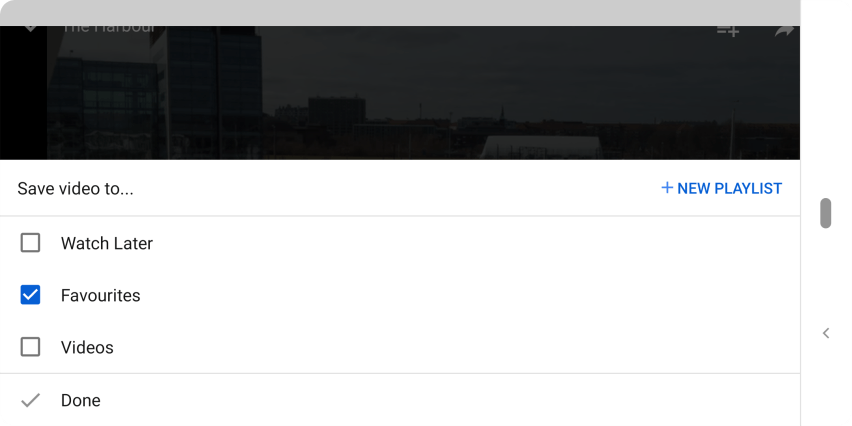The width and height of the screenshot is (852, 426).
Task: Share the video using the arrow icon
Action: point(784,31)
